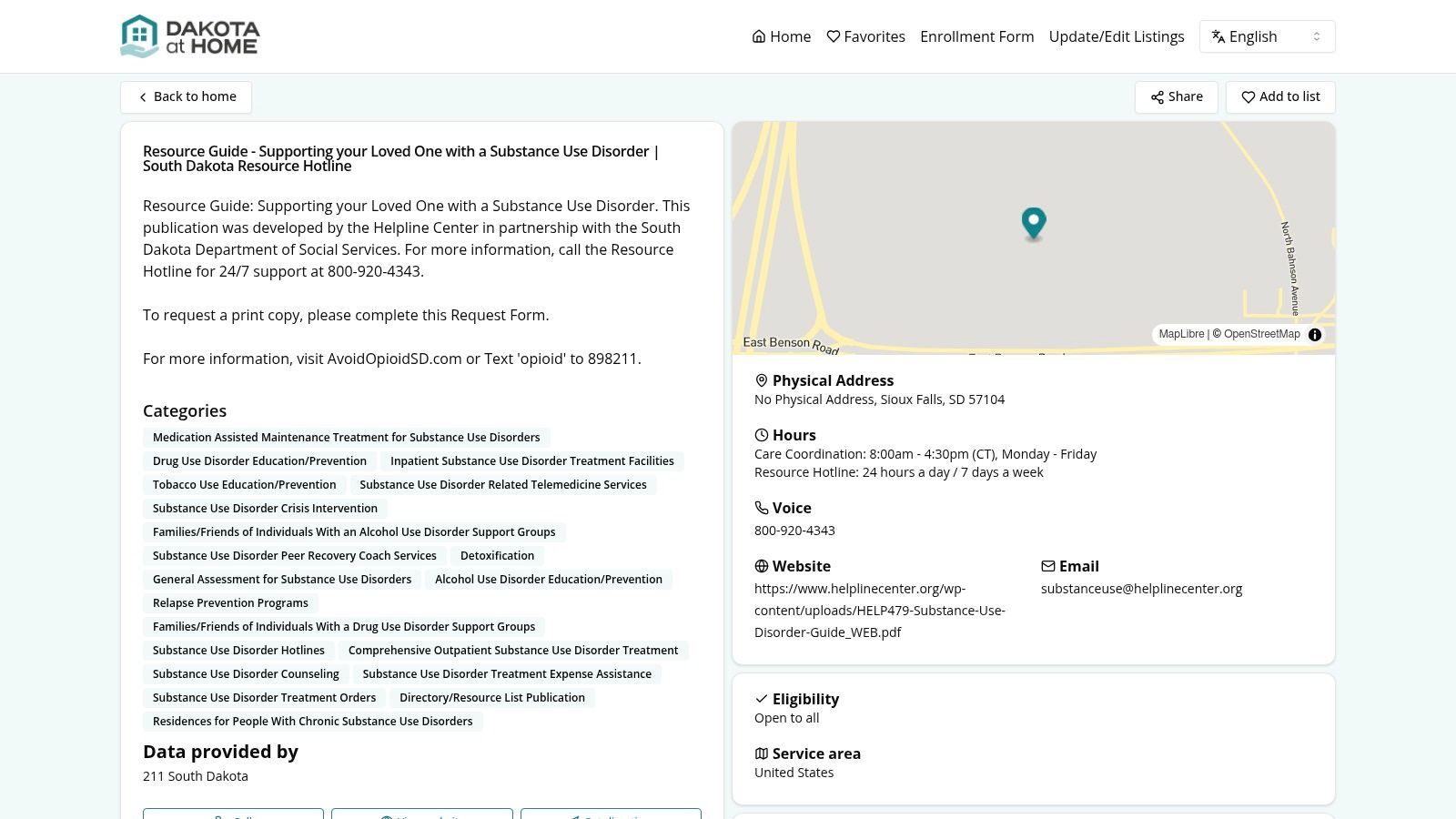Click the Service area map icon
This screenshot has height=819, width=1456.
pyautogui.click(x=762, y=753)
